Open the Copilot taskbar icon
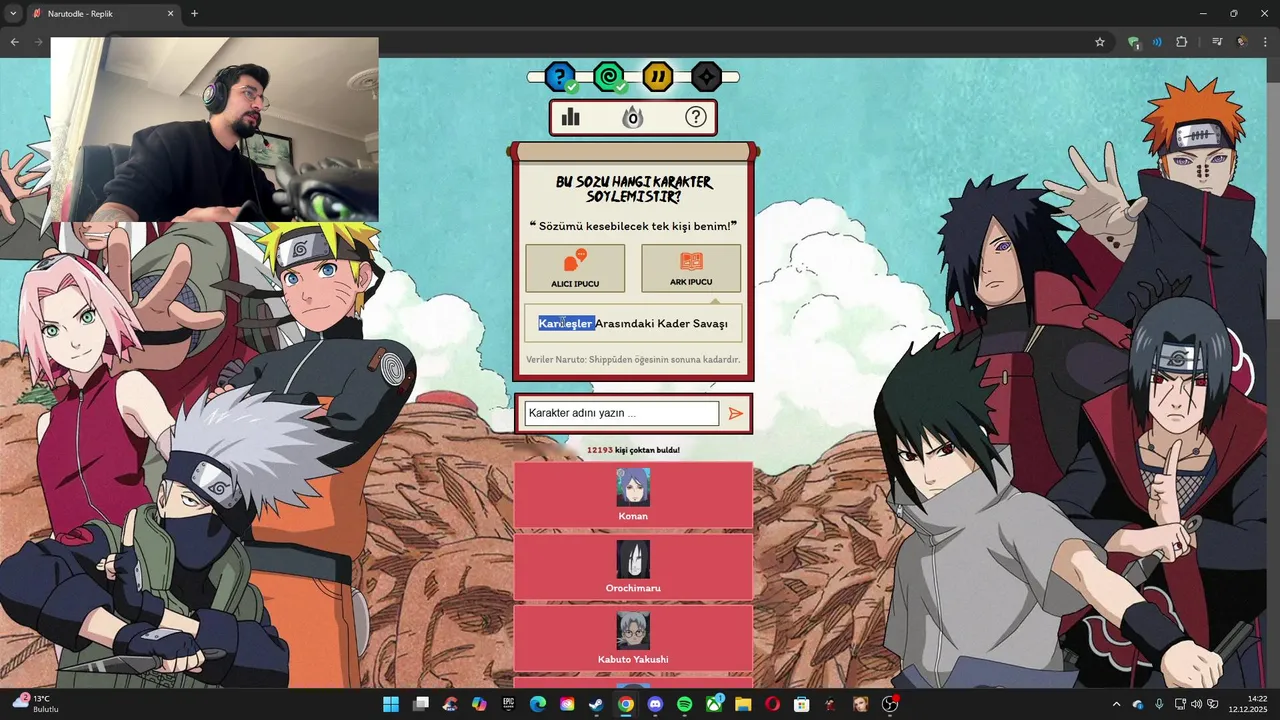This screenshot has height=720, width=1280. click(x=479, y=704)
